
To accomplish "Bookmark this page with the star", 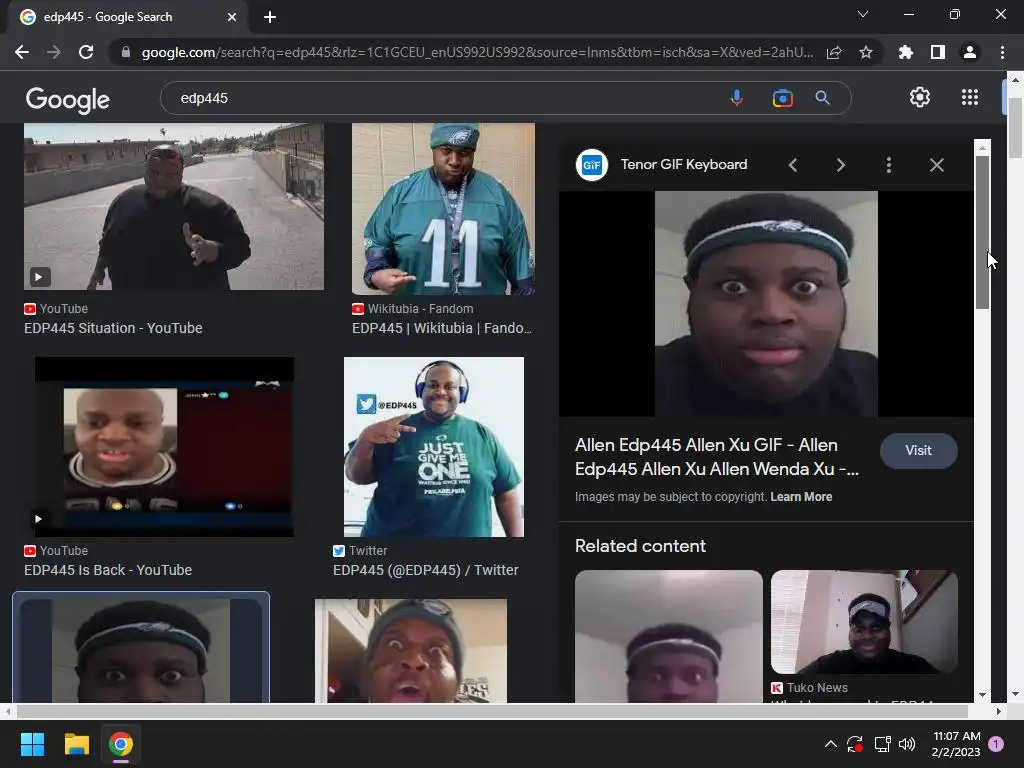I will pos(866,52).
